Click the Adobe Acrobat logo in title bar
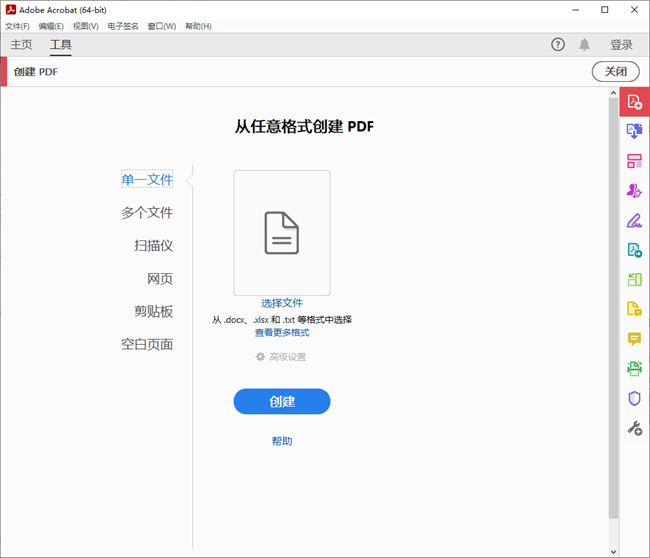 (10, 10)
